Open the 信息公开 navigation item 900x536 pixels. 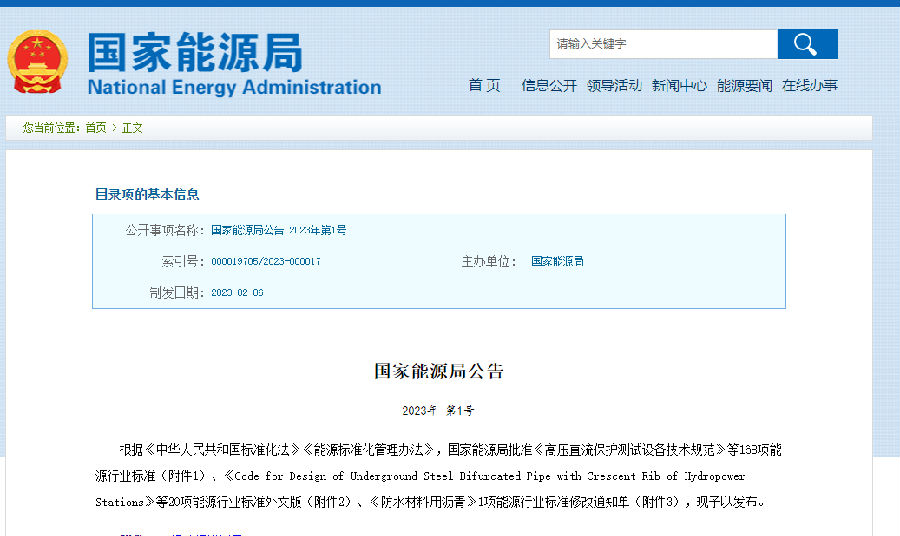(x=549, y=86)
